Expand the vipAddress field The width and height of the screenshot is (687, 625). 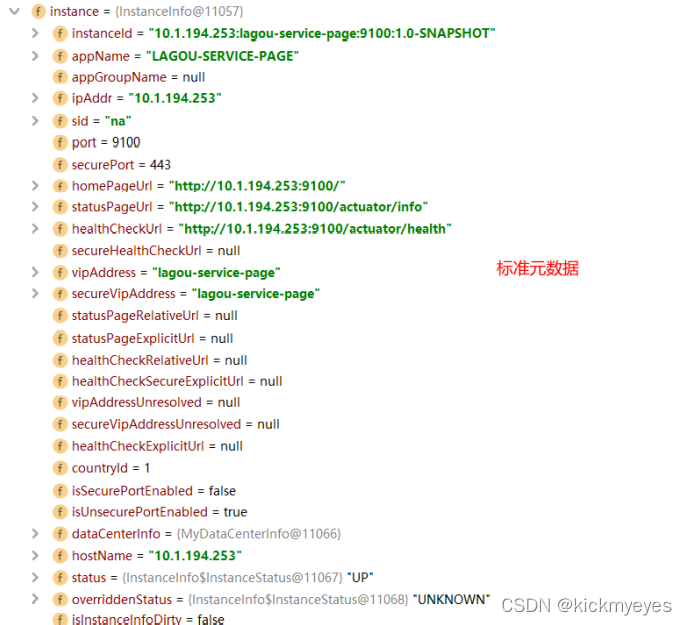[x=35, y=273]
